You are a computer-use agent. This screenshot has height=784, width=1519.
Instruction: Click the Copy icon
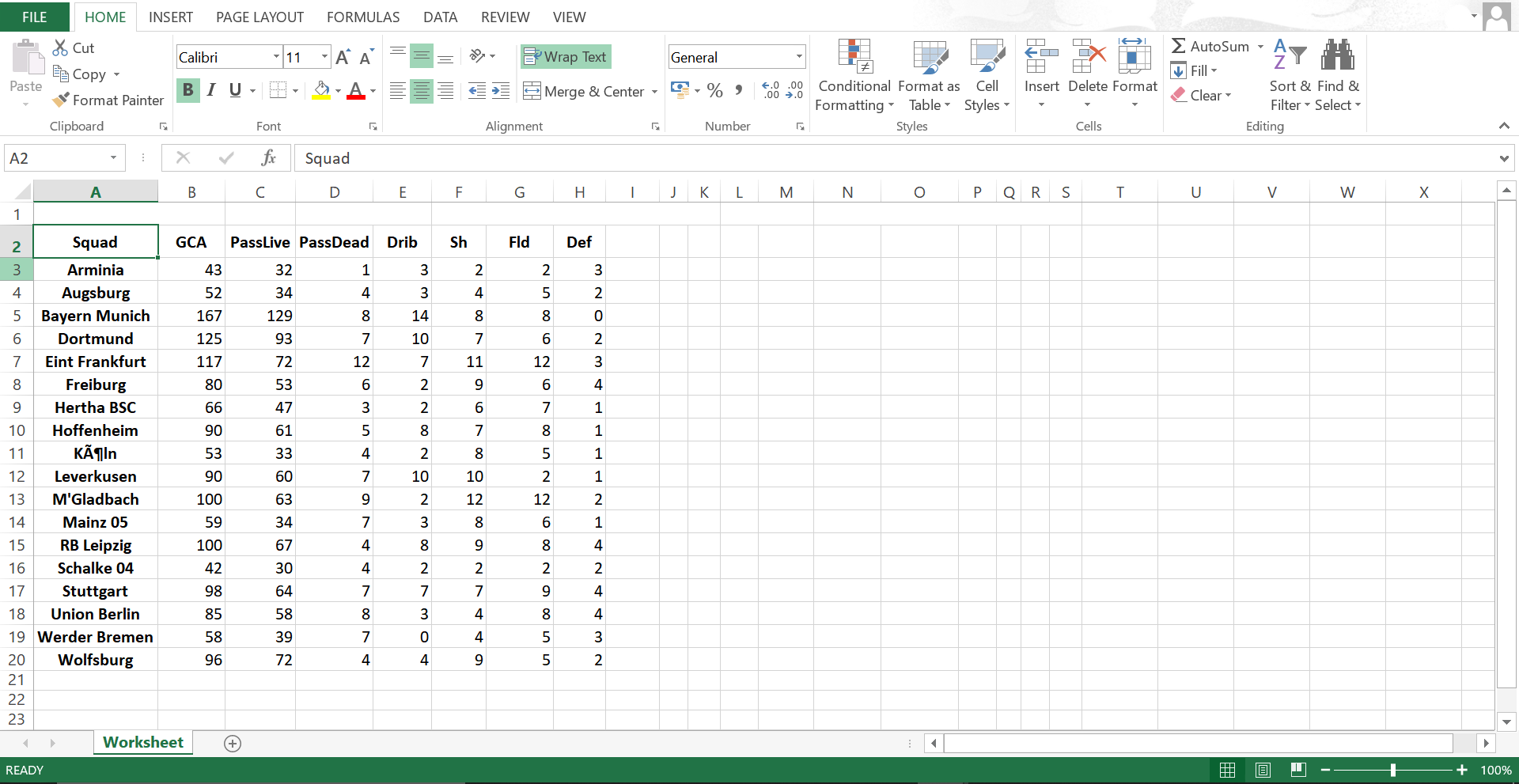61,74
